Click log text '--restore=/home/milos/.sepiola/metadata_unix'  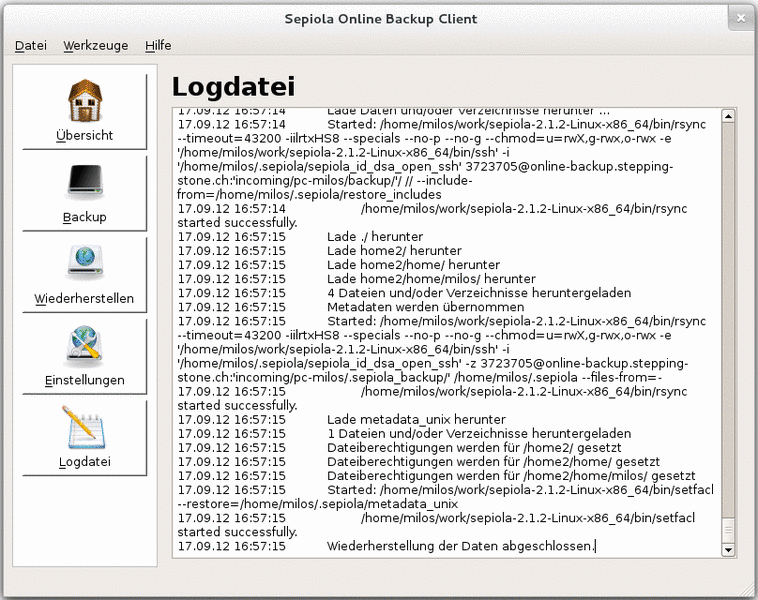click(x=318, y=504)
